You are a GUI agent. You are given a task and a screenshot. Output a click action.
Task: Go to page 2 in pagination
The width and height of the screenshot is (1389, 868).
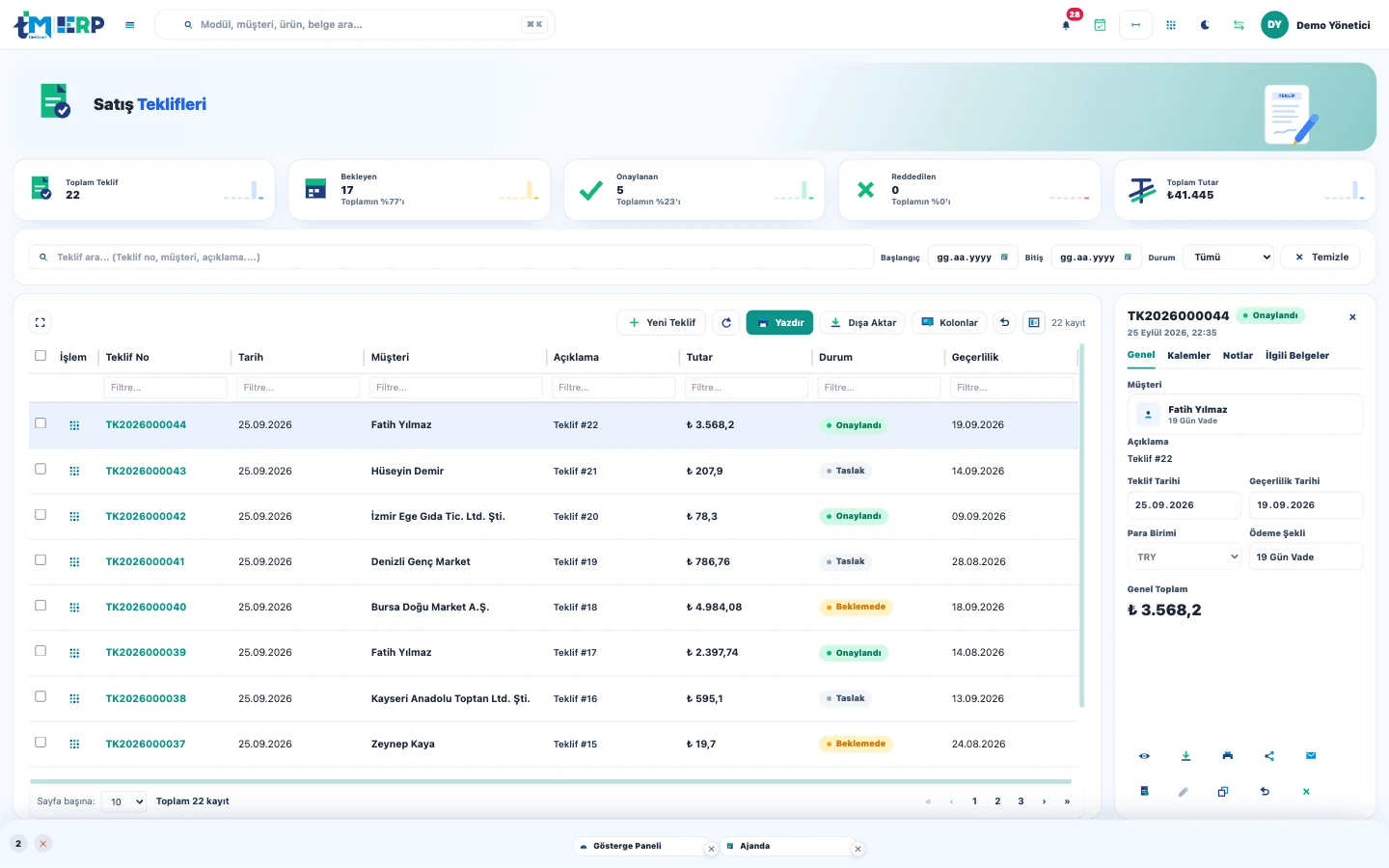coord(997,801)
